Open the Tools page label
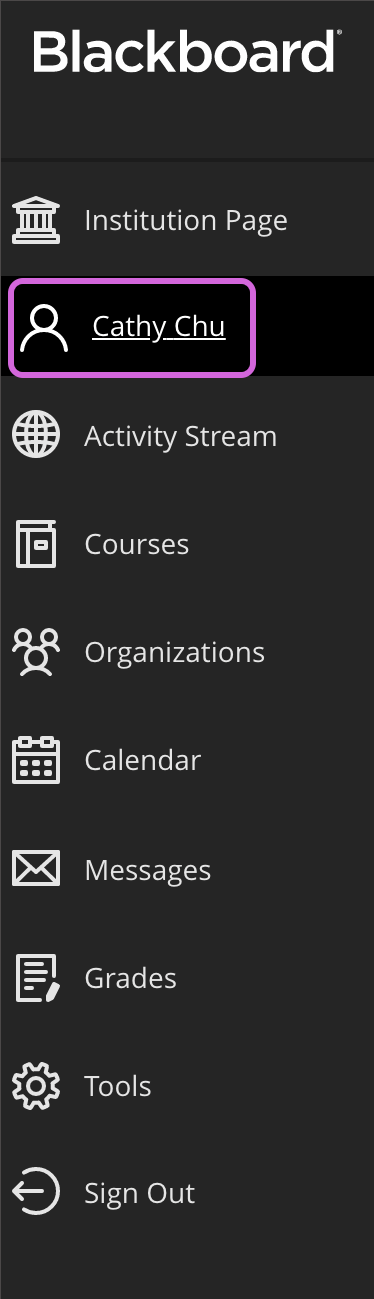The height and width of the screenshot is (1299, 374). (117, 1085)
